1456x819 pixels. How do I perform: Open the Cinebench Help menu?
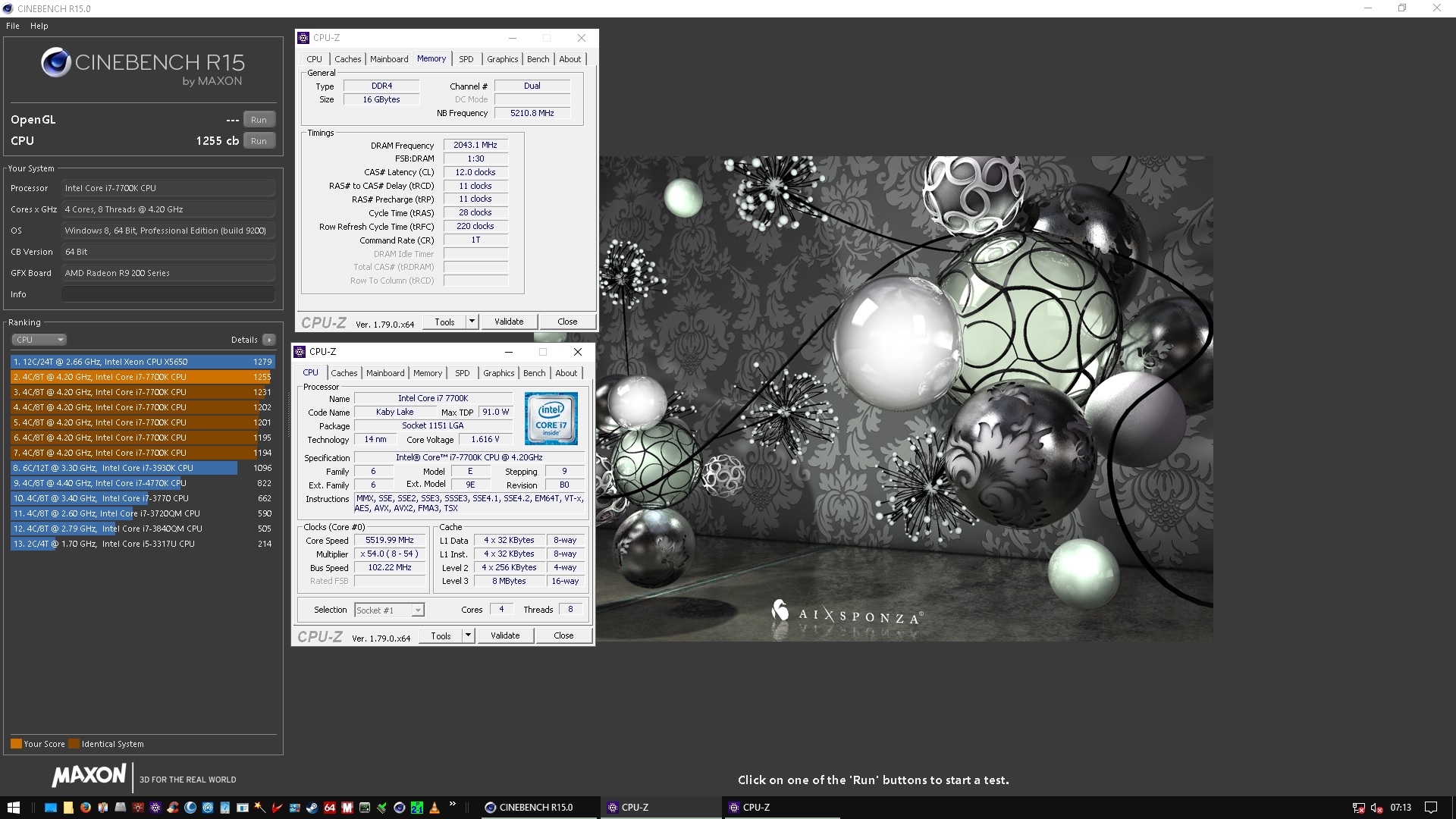coord(39,26)
